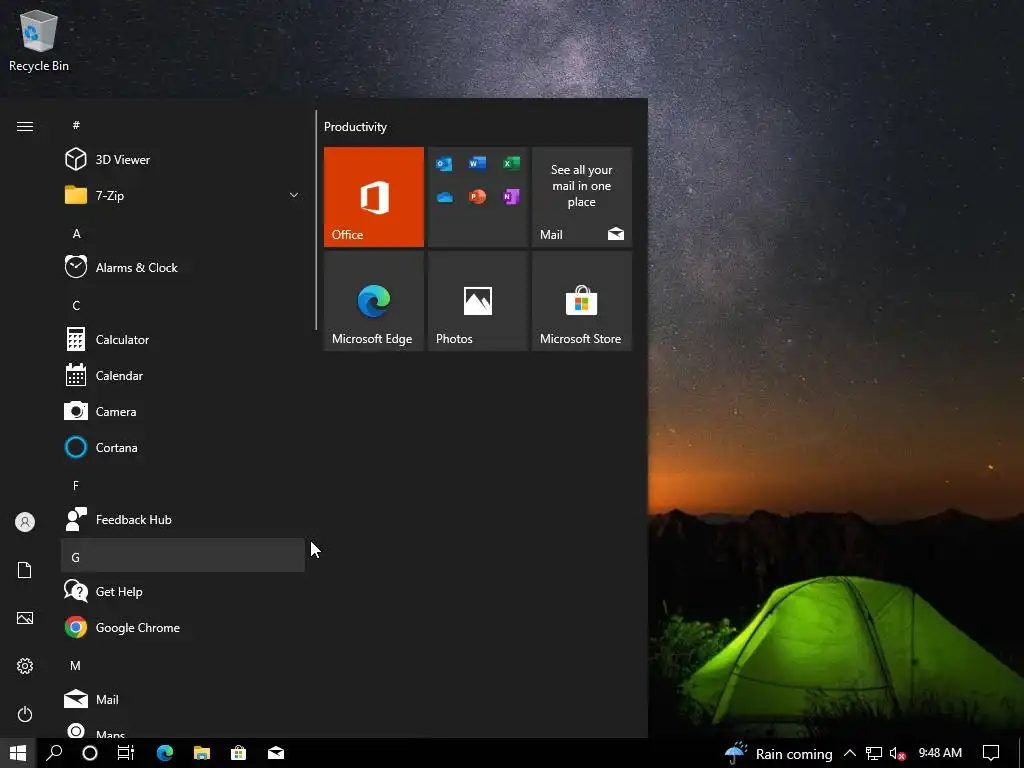Open the Calculator app
Screen dimensions: 1024x768
coord(183,339)
